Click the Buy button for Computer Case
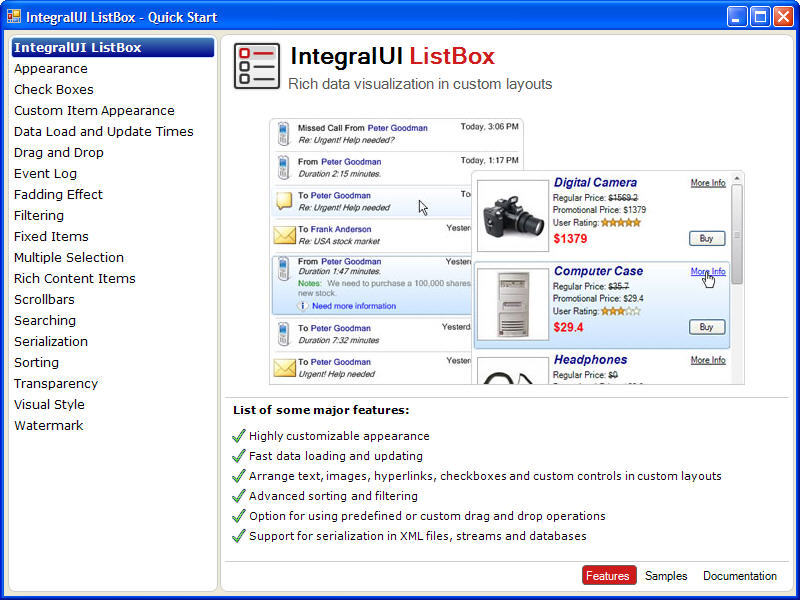 (707, 327)
